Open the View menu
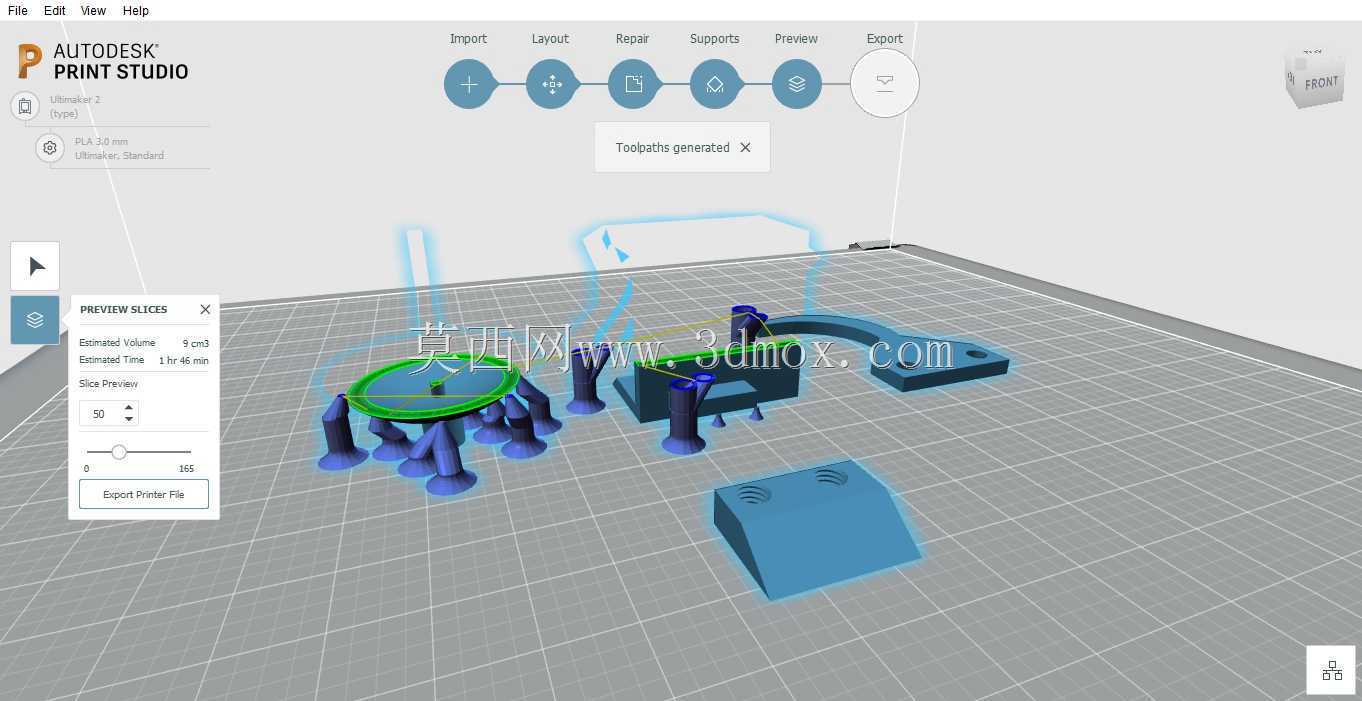Image resolution: width=1362 pixels, height=701 pixels. coord(93,10)
